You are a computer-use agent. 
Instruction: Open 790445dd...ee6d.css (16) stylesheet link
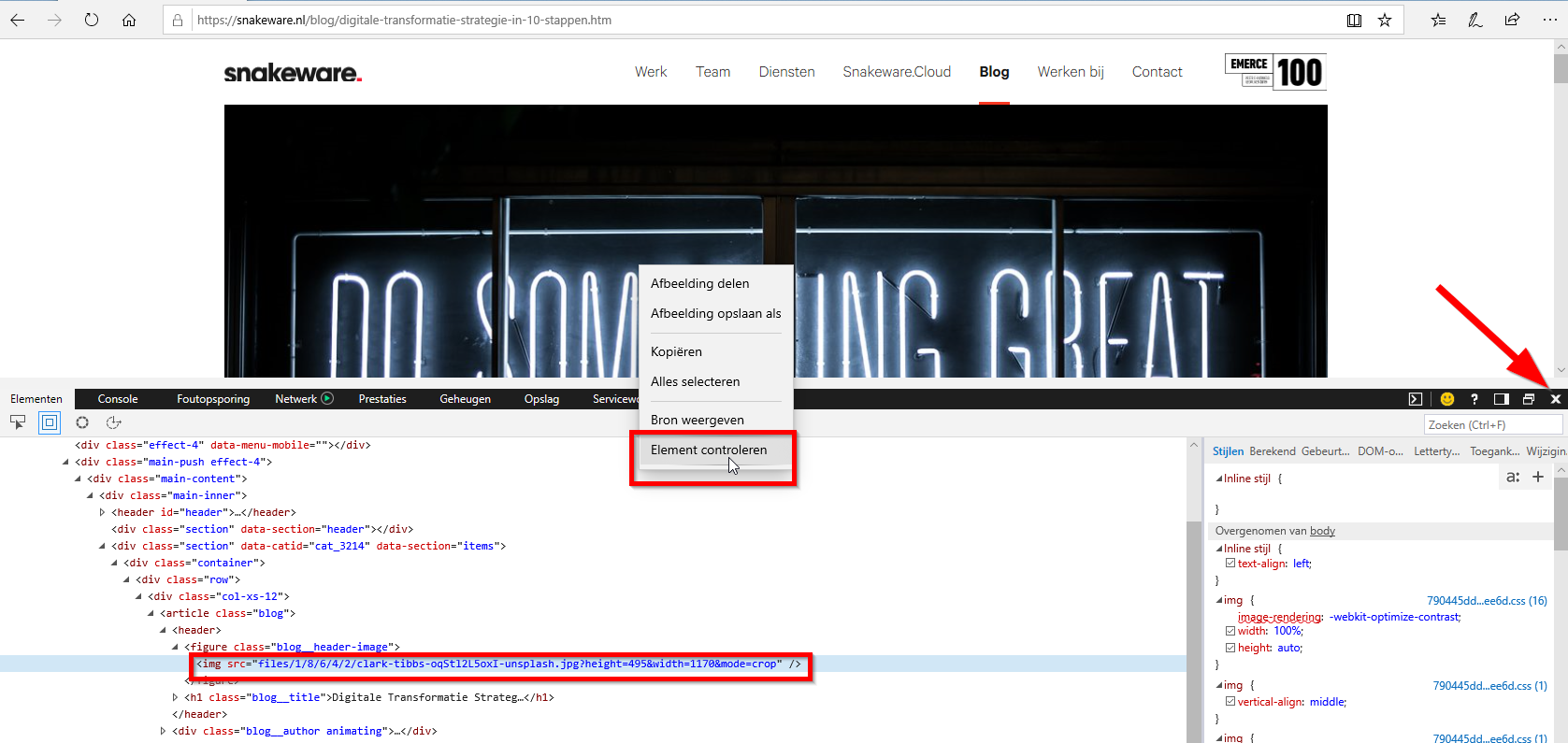tap(1487, 601)
